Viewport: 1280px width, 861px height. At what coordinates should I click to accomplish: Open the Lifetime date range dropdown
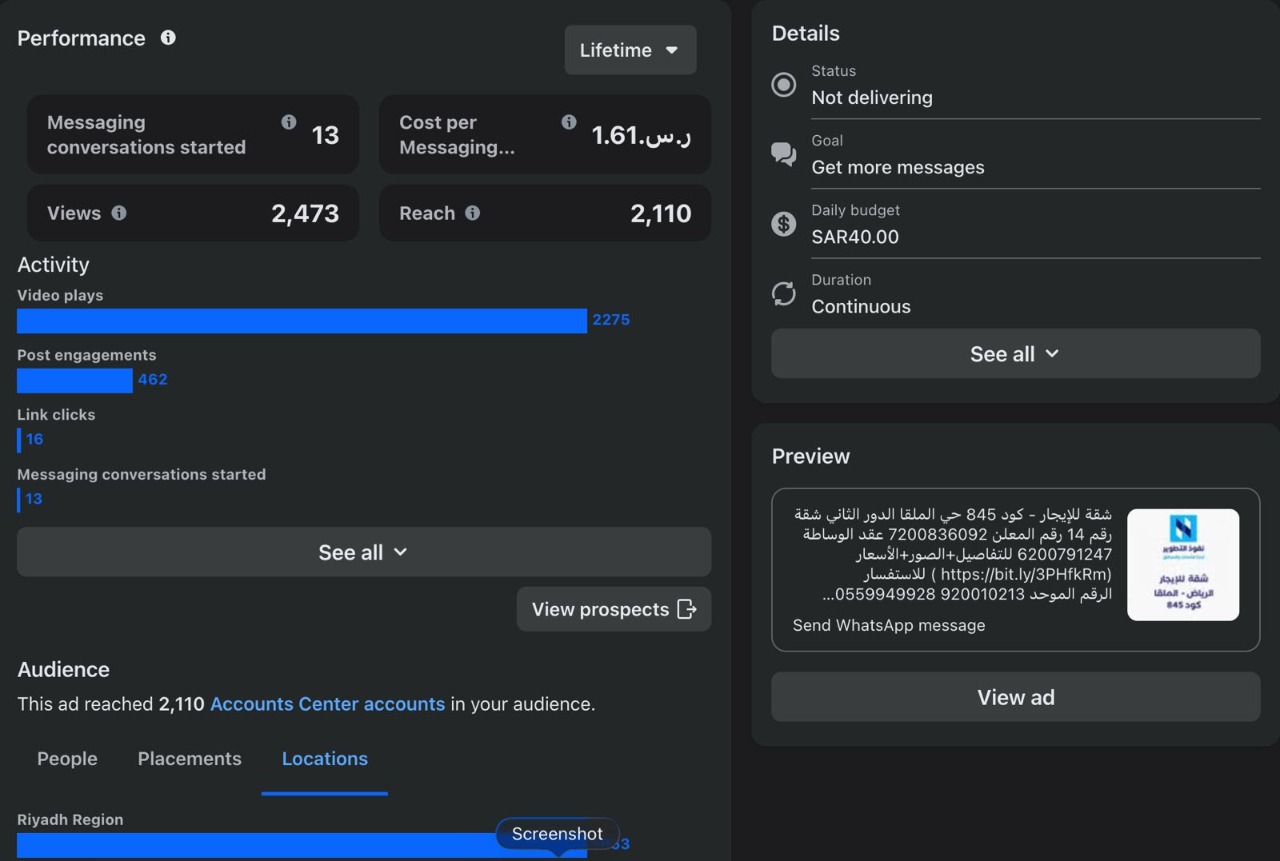pos(630,50)
